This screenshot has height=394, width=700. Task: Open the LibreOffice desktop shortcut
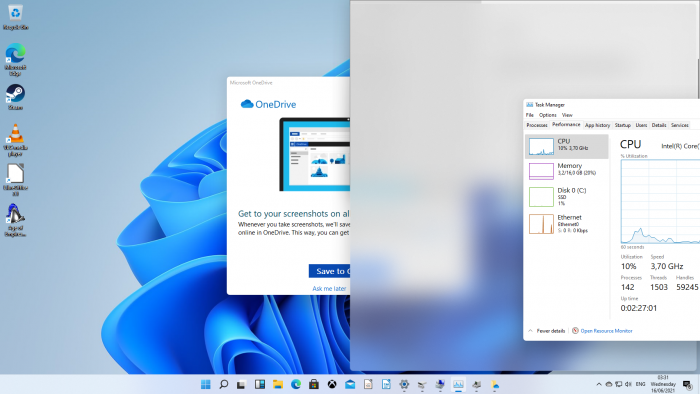click(15, 180)
